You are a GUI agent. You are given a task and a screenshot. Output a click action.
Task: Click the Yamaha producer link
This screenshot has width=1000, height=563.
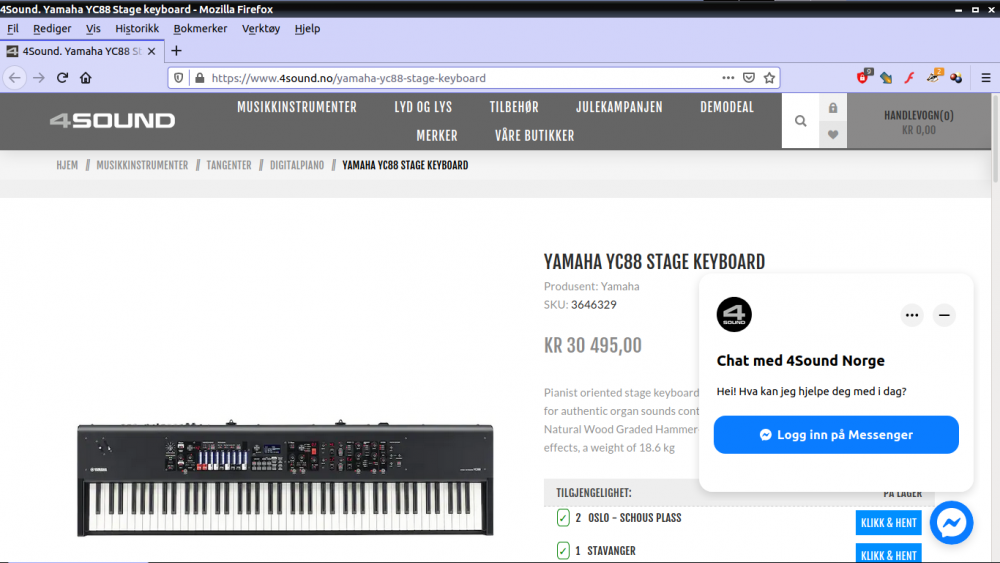[620, 286]
